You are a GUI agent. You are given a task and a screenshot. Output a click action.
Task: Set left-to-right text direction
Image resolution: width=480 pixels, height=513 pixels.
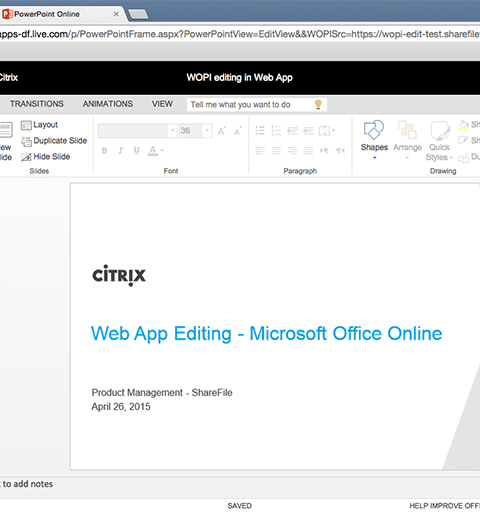click(x=324, y=151)
